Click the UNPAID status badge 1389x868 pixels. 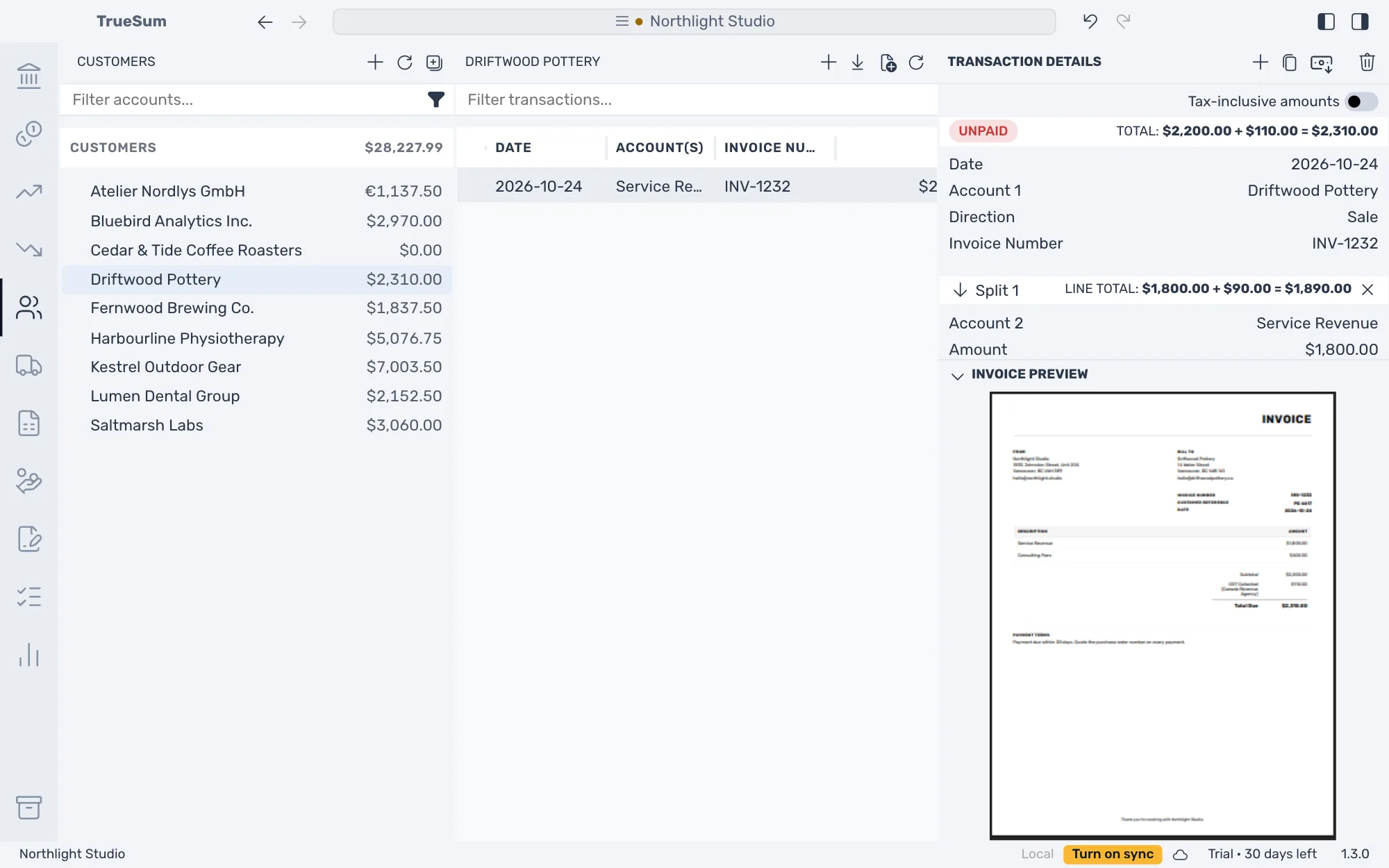pyautogui.click(x=983, y=131)
